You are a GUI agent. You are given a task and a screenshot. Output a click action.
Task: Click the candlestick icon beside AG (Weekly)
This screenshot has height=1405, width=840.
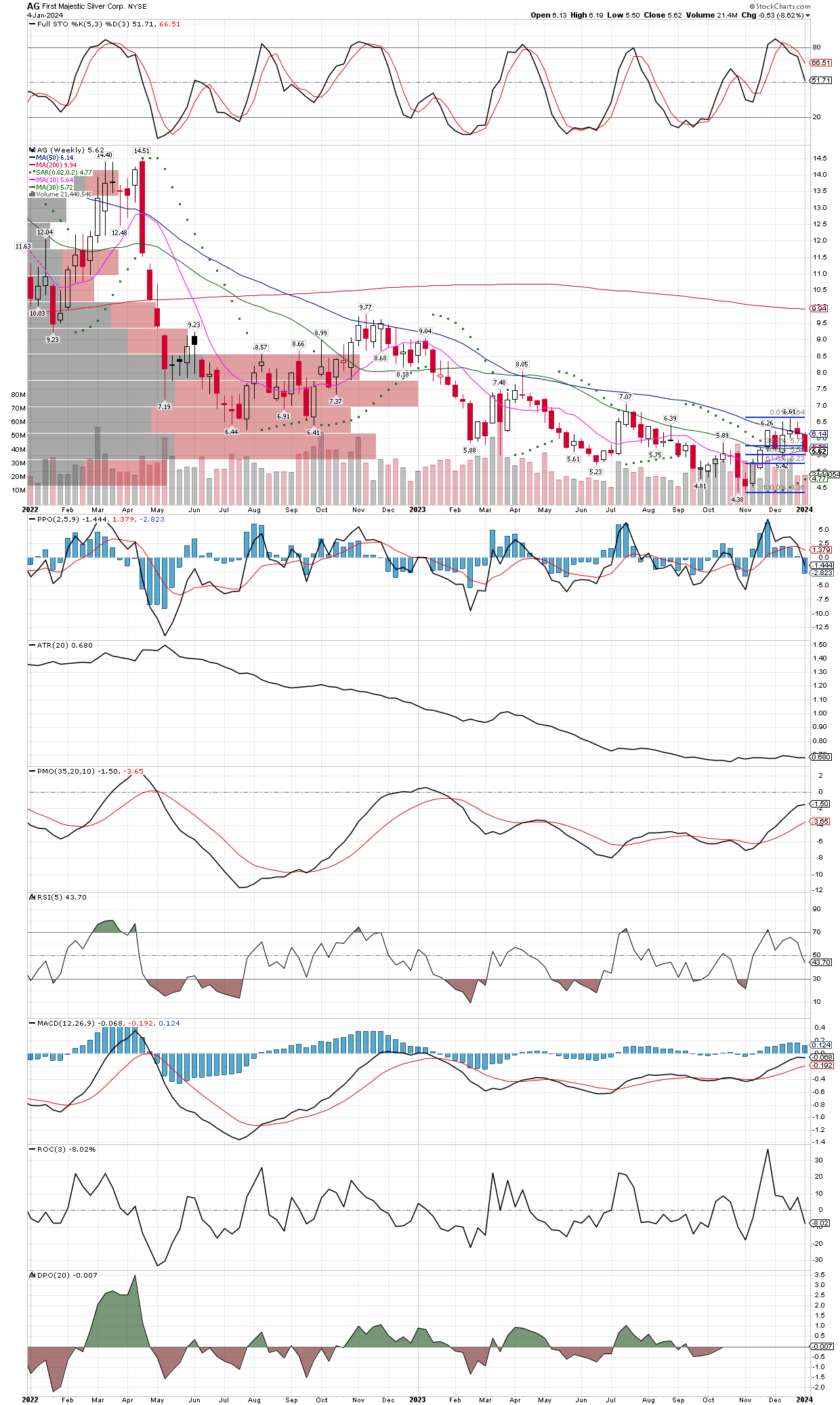pos(32,150)
